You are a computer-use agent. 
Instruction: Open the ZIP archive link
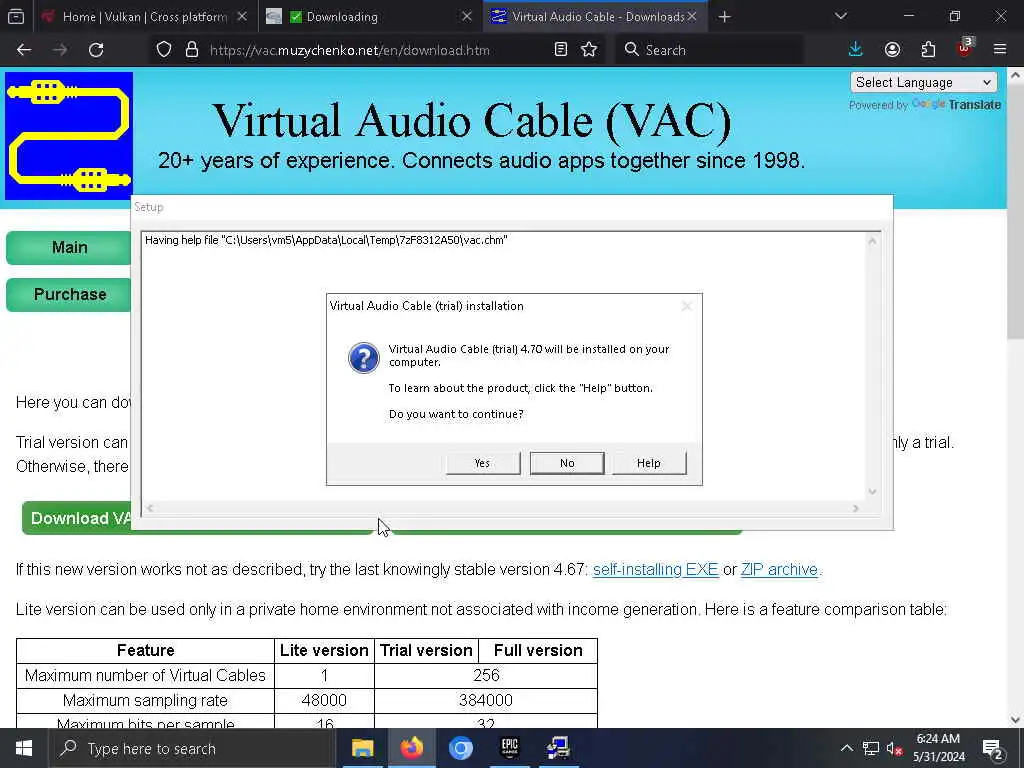tap(779, 569)
